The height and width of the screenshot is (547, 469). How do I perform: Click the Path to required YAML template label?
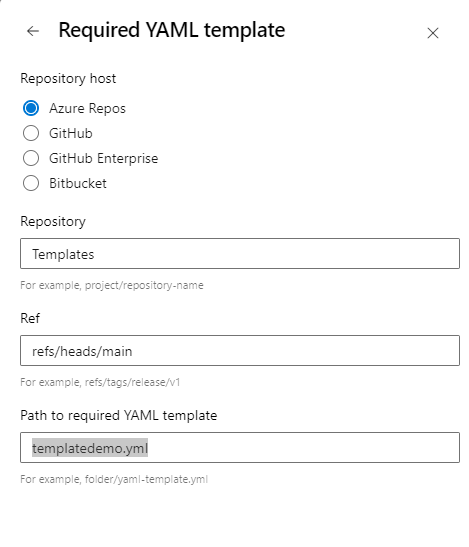[119, 415]
